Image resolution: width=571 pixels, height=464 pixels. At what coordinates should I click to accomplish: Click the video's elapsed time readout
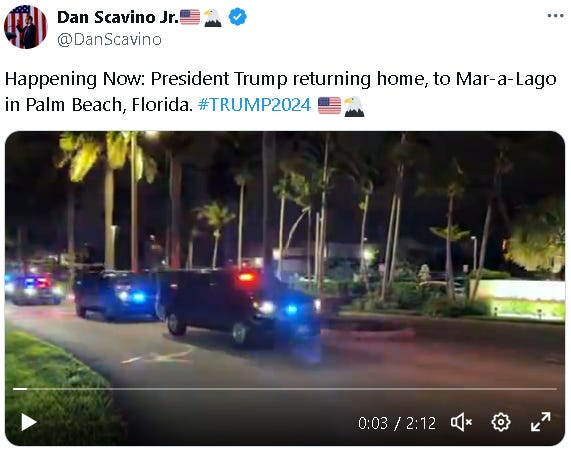(x=373, y=423)
